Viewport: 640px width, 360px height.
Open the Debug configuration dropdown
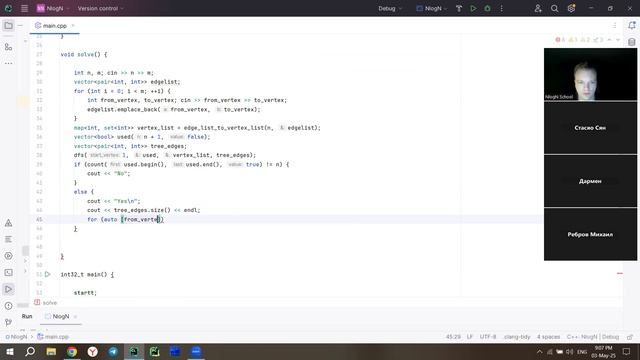point(390,8)
